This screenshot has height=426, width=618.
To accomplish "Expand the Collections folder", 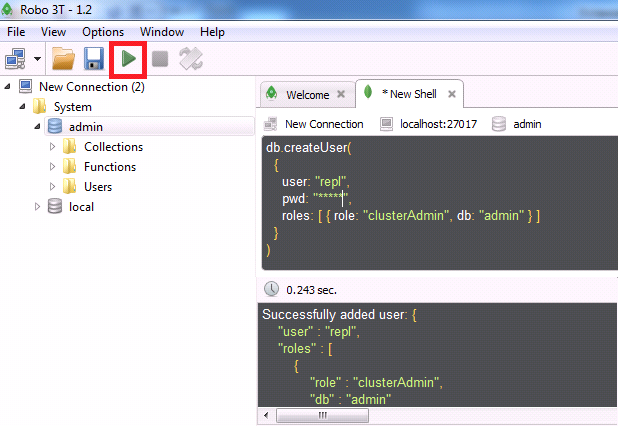I will (53, 147).
